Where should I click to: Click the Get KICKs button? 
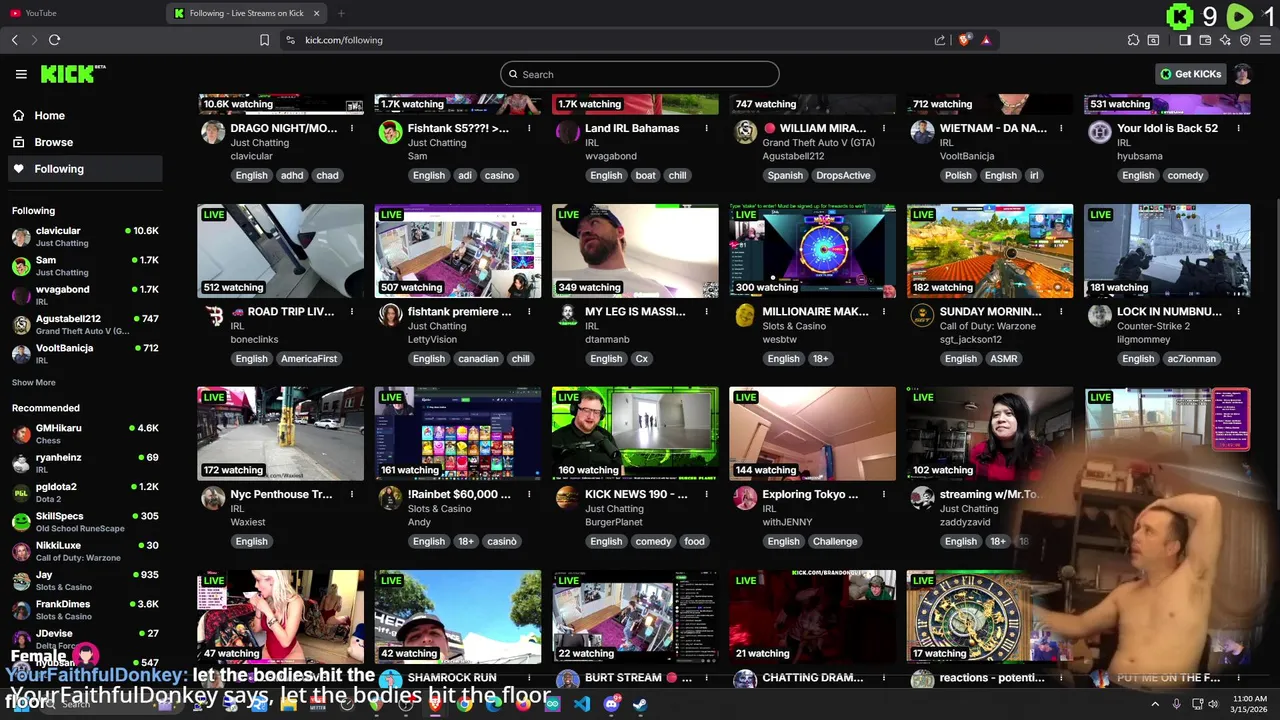pyautogui.click(x=1190, y=74)
